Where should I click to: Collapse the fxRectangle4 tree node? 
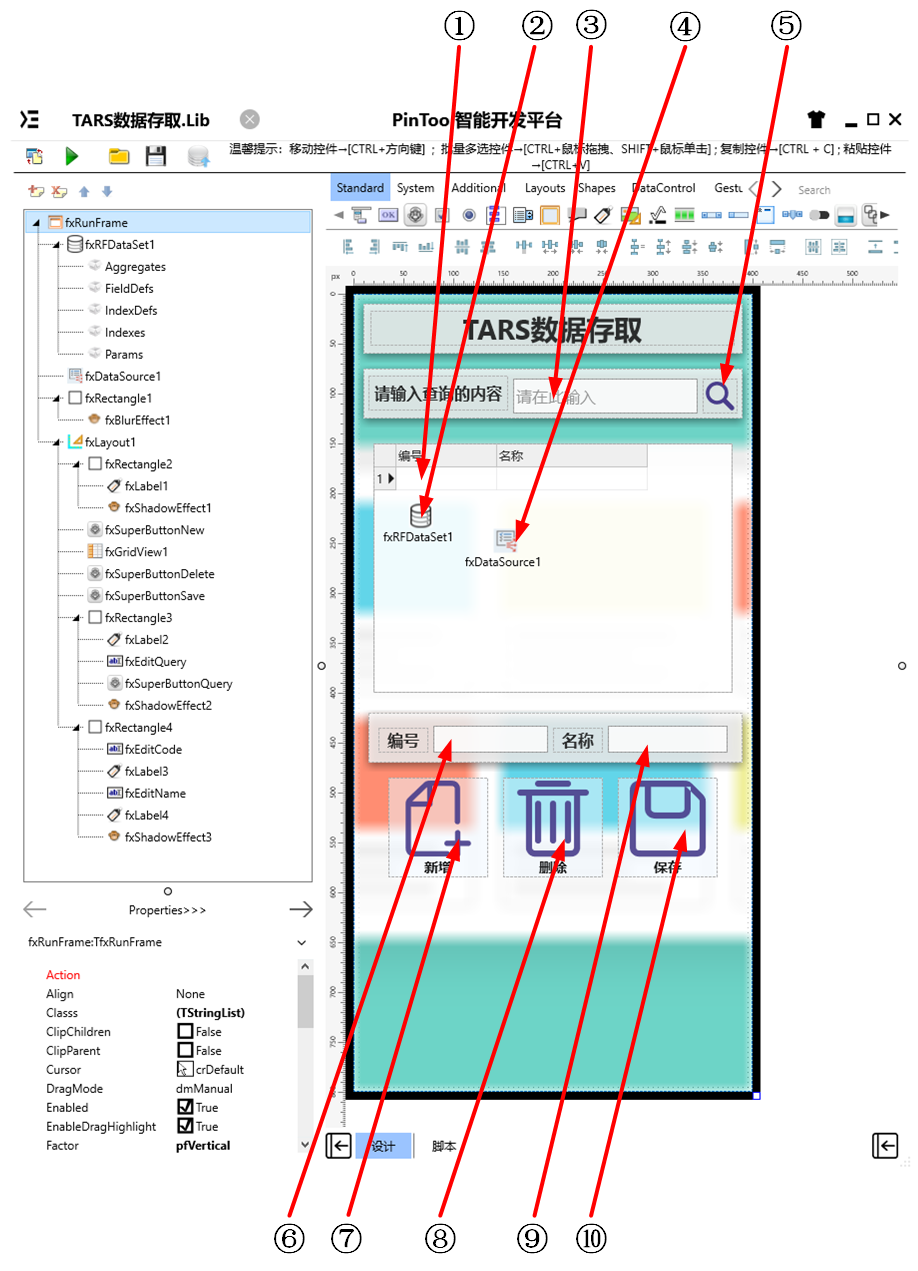[x=77, y=729]
